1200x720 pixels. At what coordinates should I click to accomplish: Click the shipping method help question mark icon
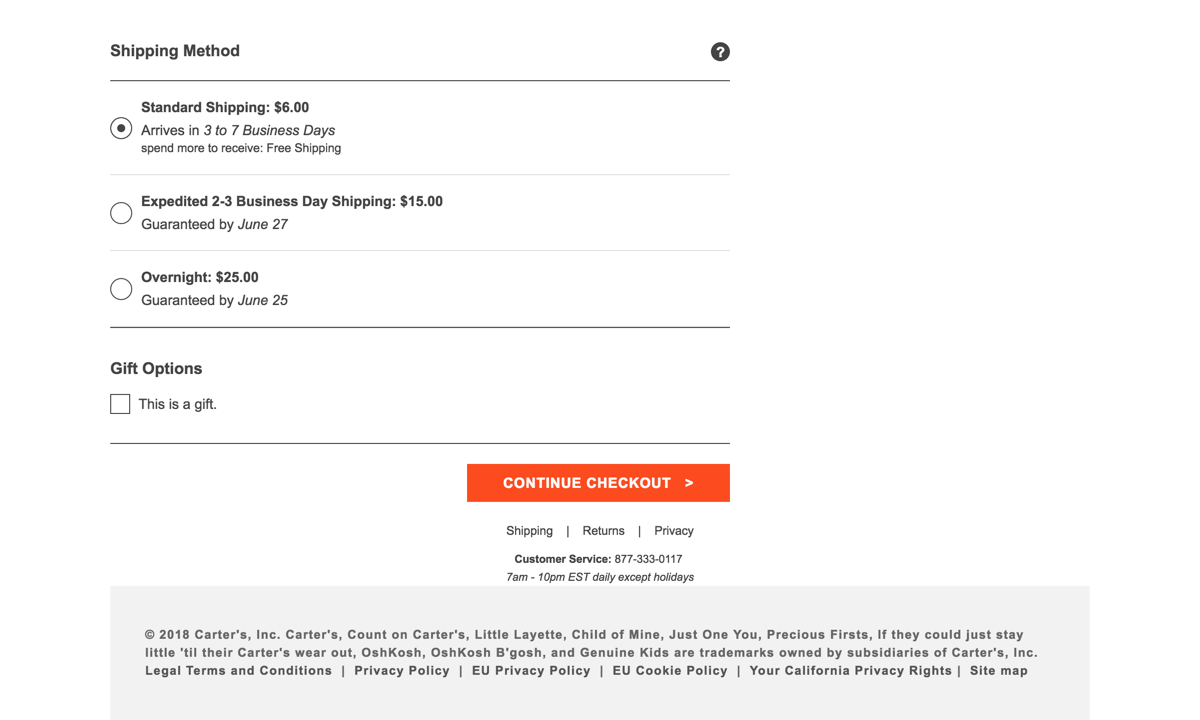point(720,52)
